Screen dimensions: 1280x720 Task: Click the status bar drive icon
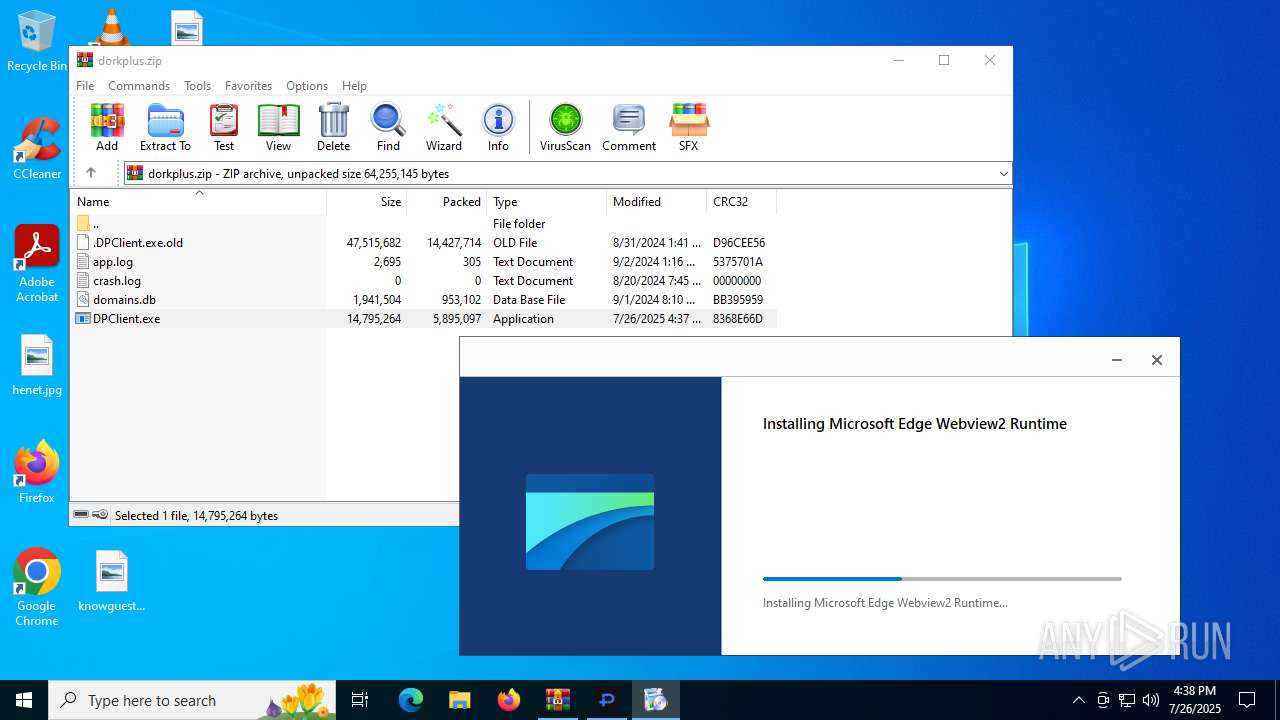pos(81,515)
